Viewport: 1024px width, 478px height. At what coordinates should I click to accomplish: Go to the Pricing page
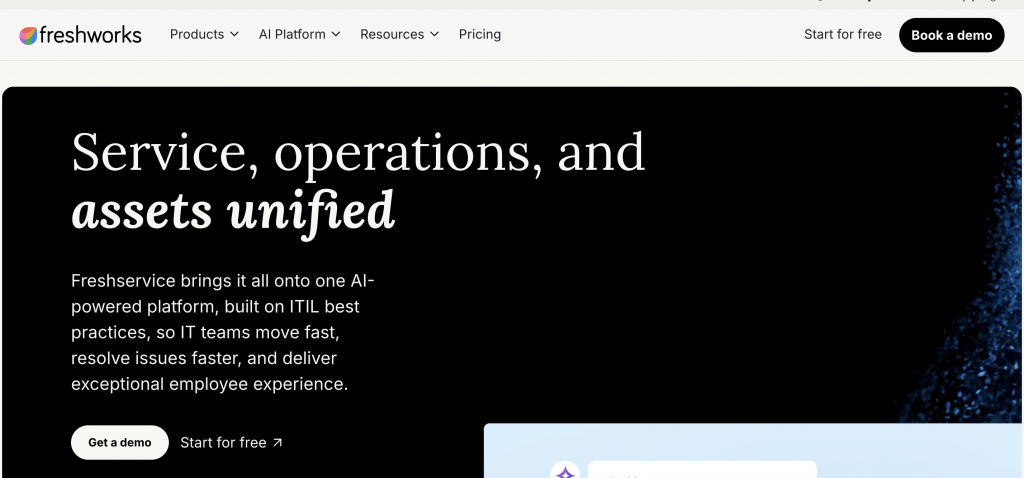[480, 35]
